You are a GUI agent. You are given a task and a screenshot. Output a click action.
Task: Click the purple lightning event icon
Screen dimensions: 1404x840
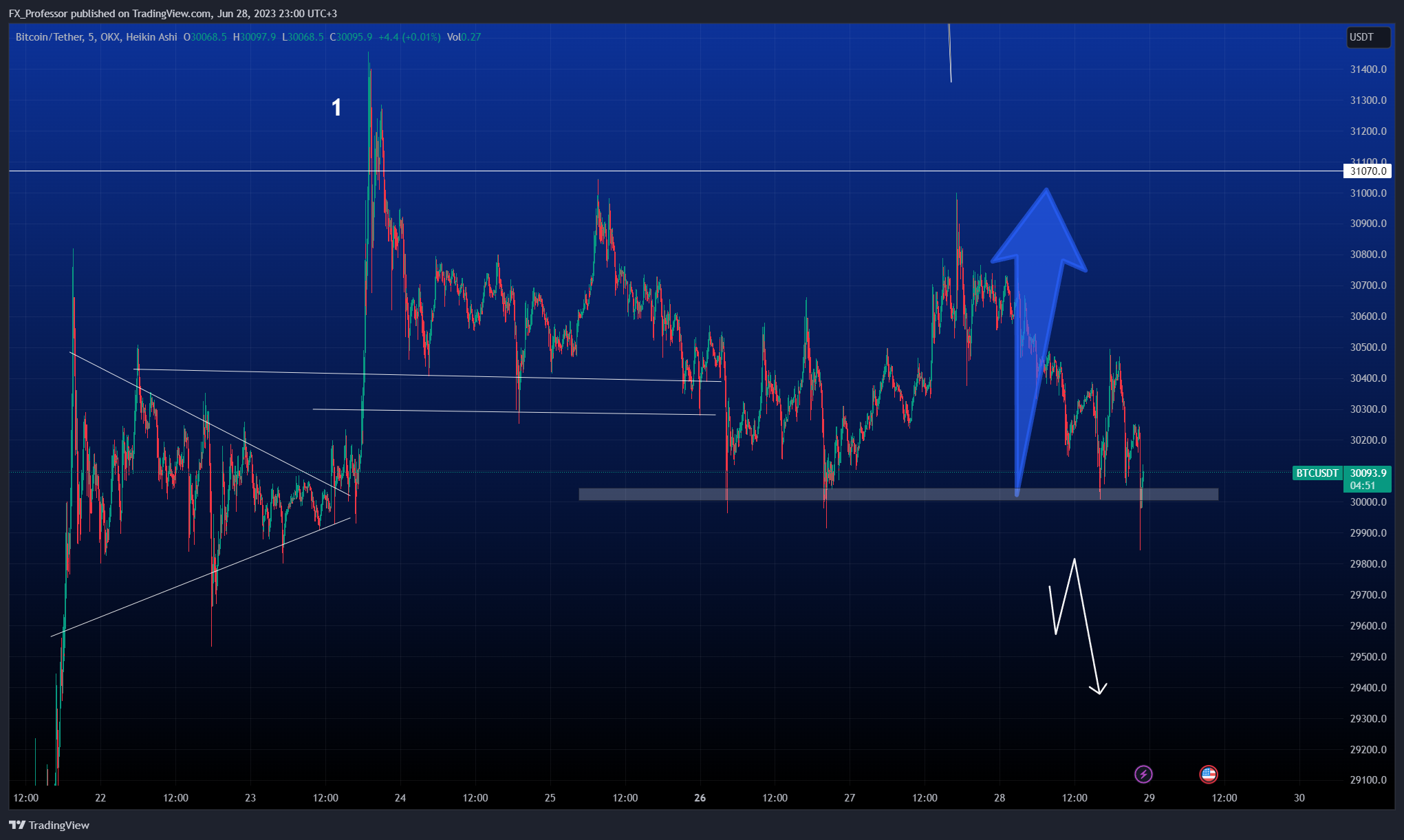[x=1143, y=775]
